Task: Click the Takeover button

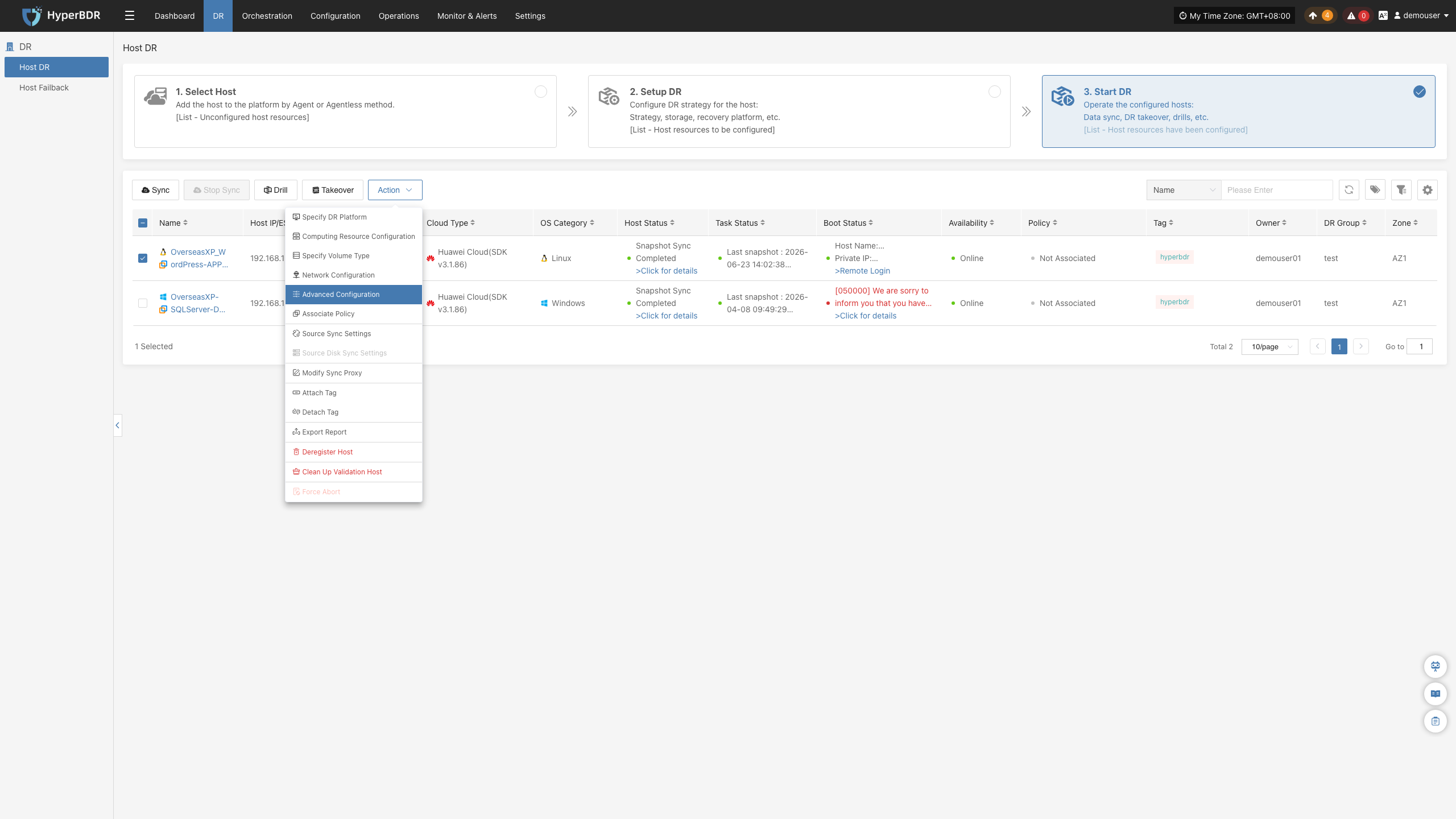Action: (x=332, y=190)
